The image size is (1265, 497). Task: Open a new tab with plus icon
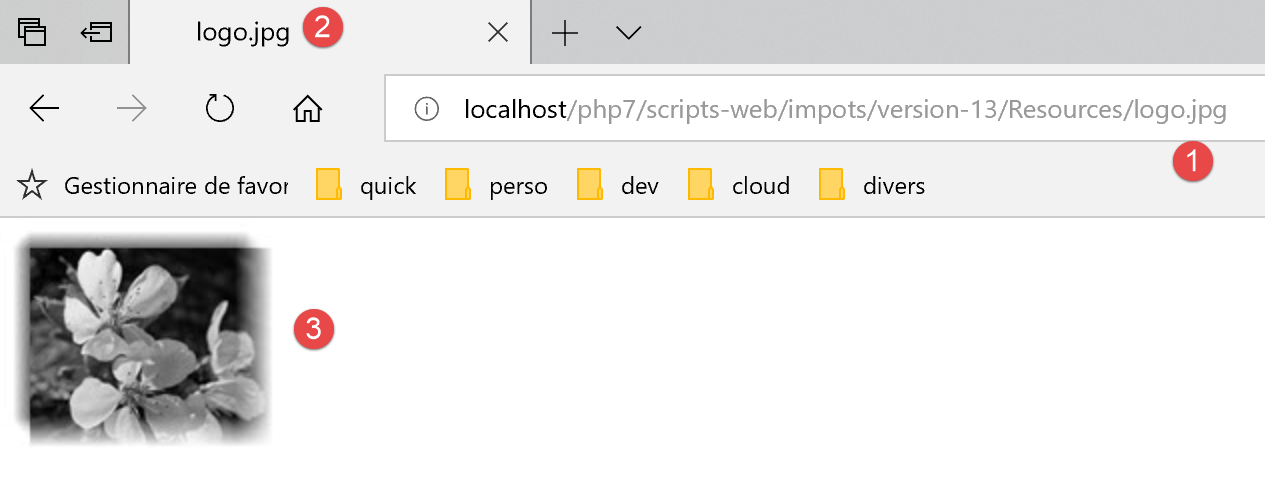tap(565, 33)
